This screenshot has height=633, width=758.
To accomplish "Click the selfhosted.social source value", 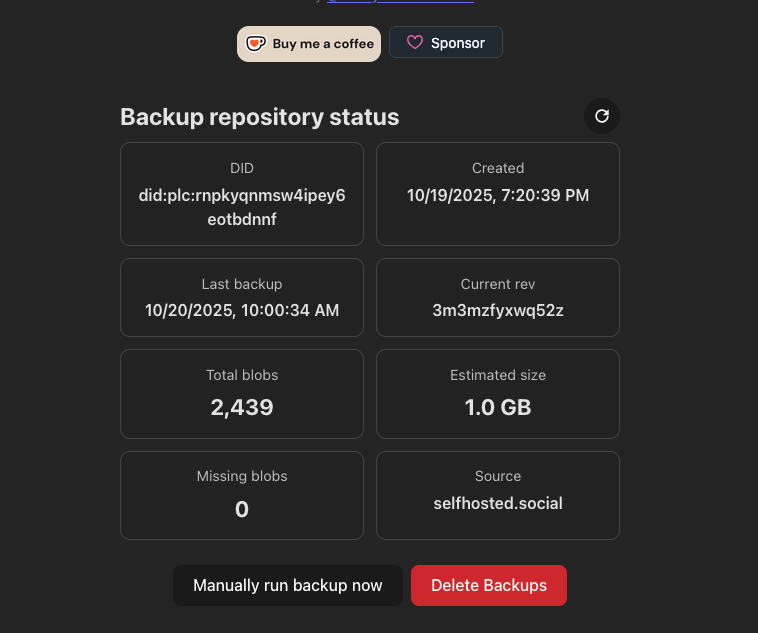I will 498,503.
